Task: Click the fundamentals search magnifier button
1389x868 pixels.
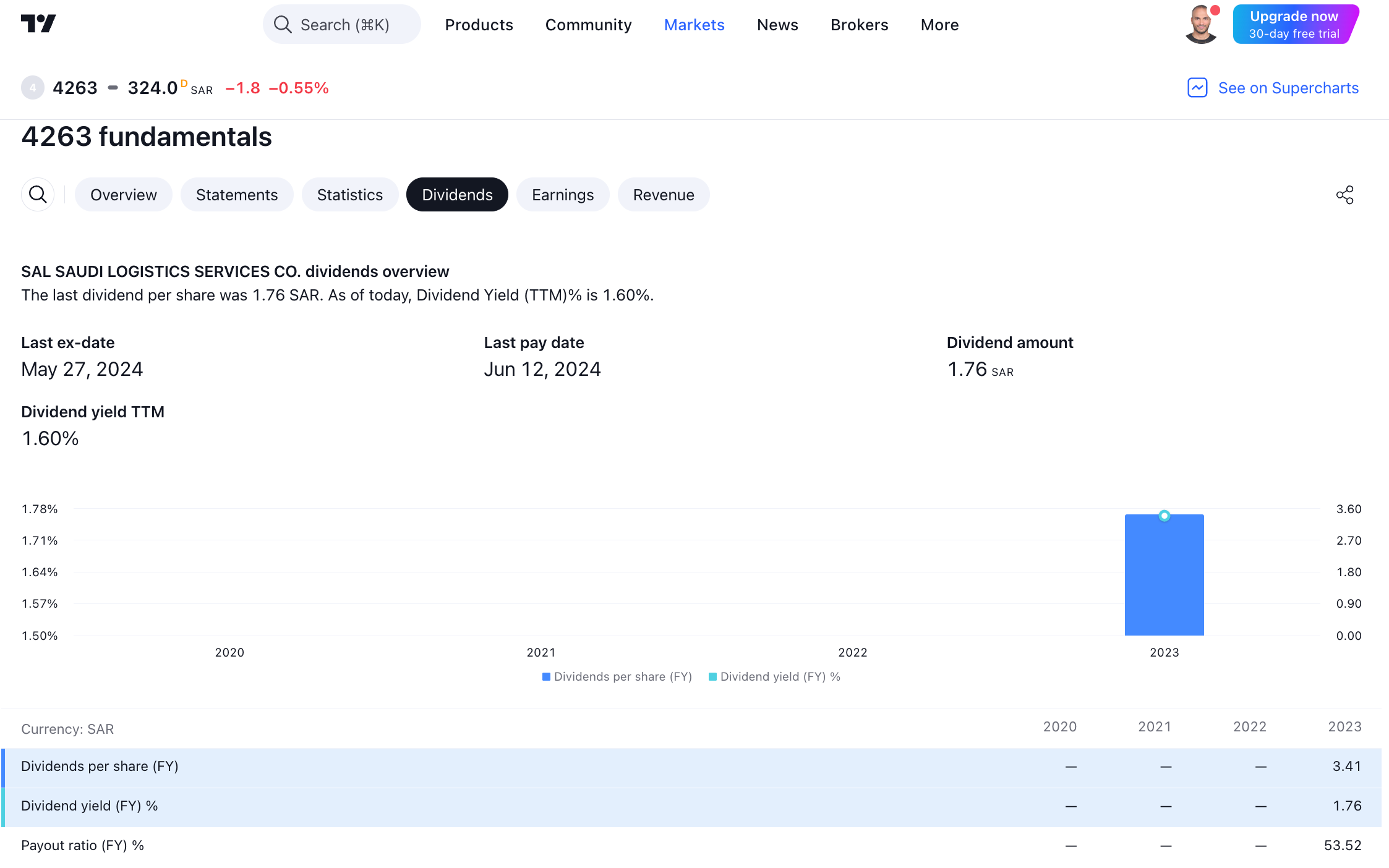Action: point(38,195)
